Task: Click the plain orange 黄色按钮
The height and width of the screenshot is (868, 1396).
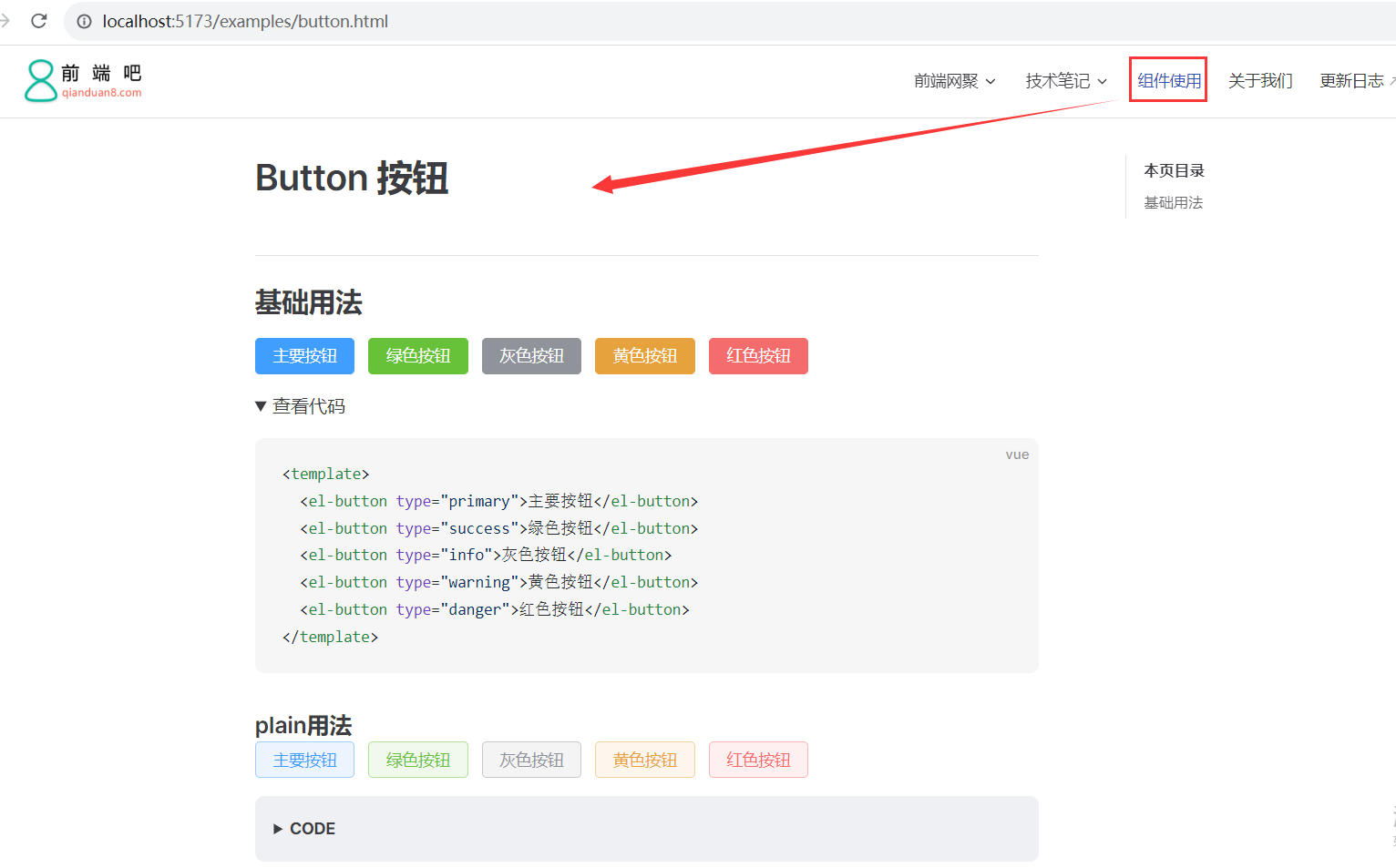Action: pos(645,760)
